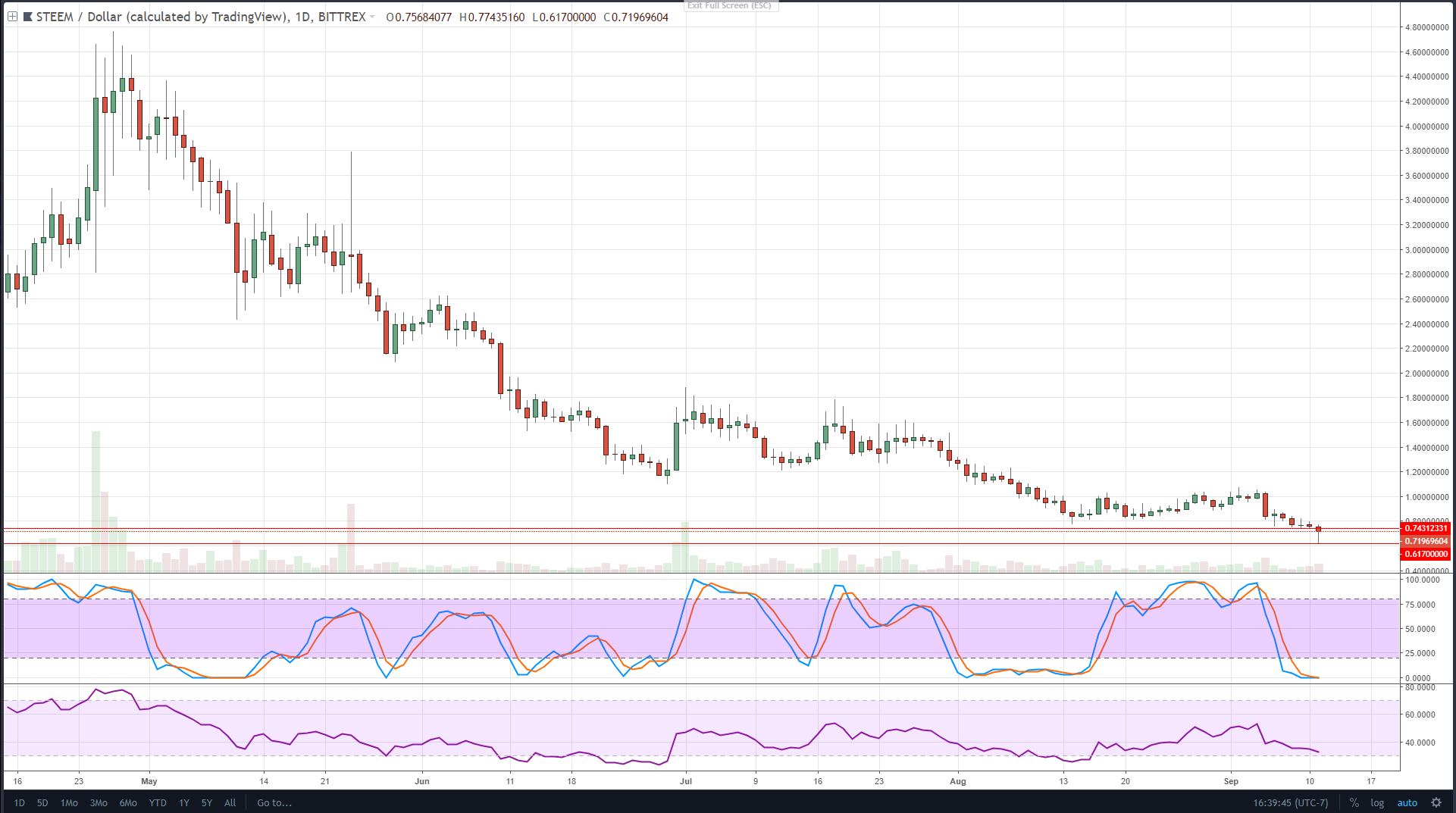Viewport: 1456px width, 813px height.
Task: Click the 50.0000 stochastic scale label
Action: [x=1420, y=629]
